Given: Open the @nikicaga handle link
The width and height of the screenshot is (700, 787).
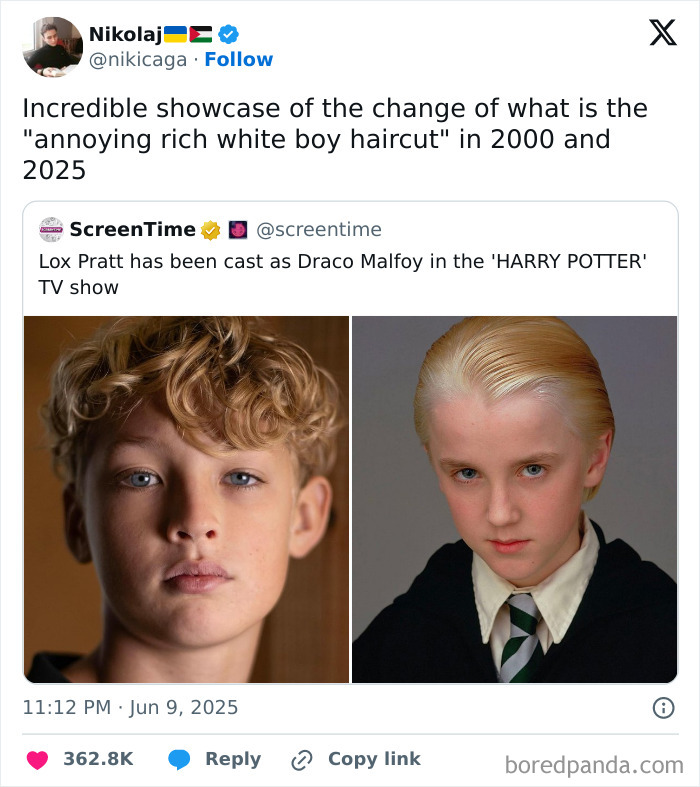Looking at the screenshot, I should 138,60.
